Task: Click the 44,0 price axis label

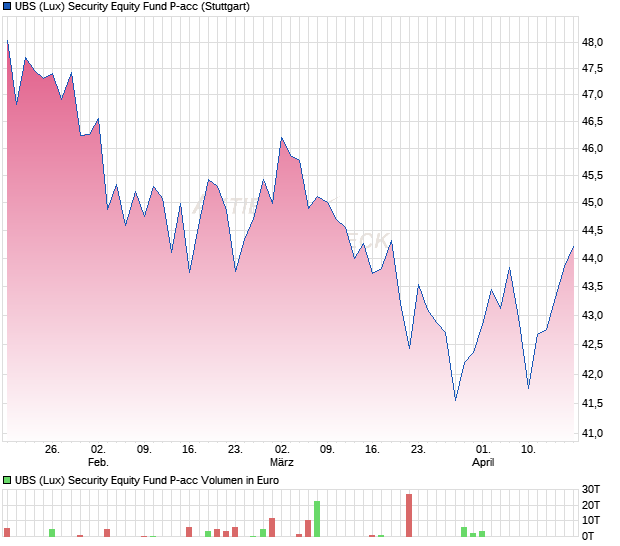Action: (592, 258)
